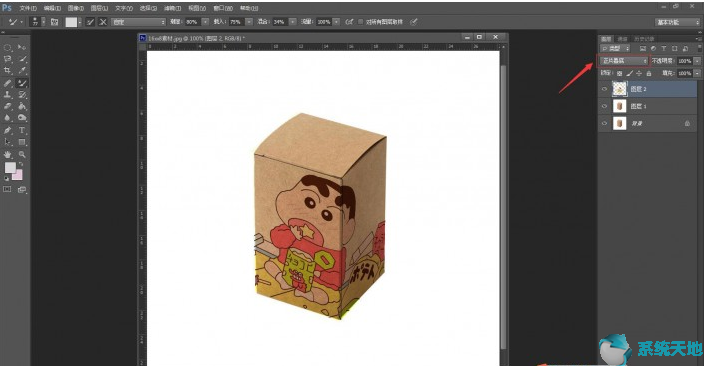The height and width of the screenshot is (366, 704).
Task: Open the 自定 brush combination dropdown
Action: [139, 22]
